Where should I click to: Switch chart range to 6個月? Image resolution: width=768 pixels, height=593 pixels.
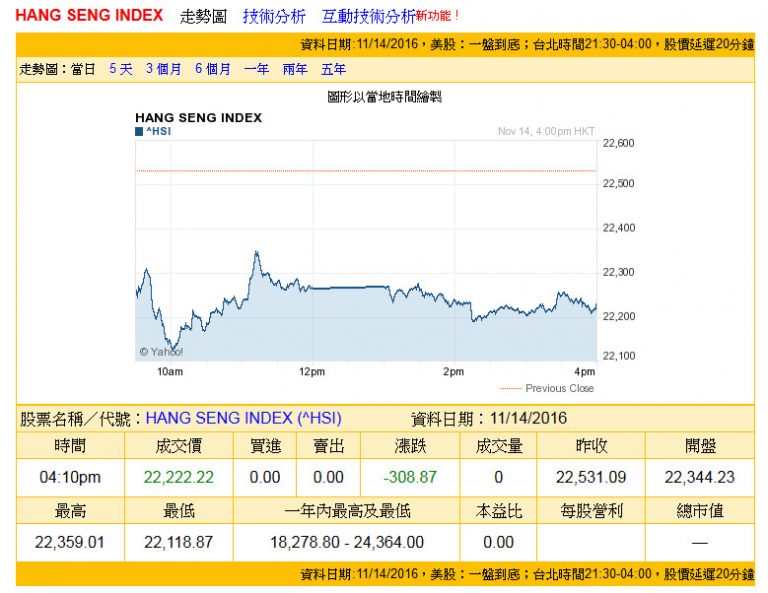tap(213, 69)
